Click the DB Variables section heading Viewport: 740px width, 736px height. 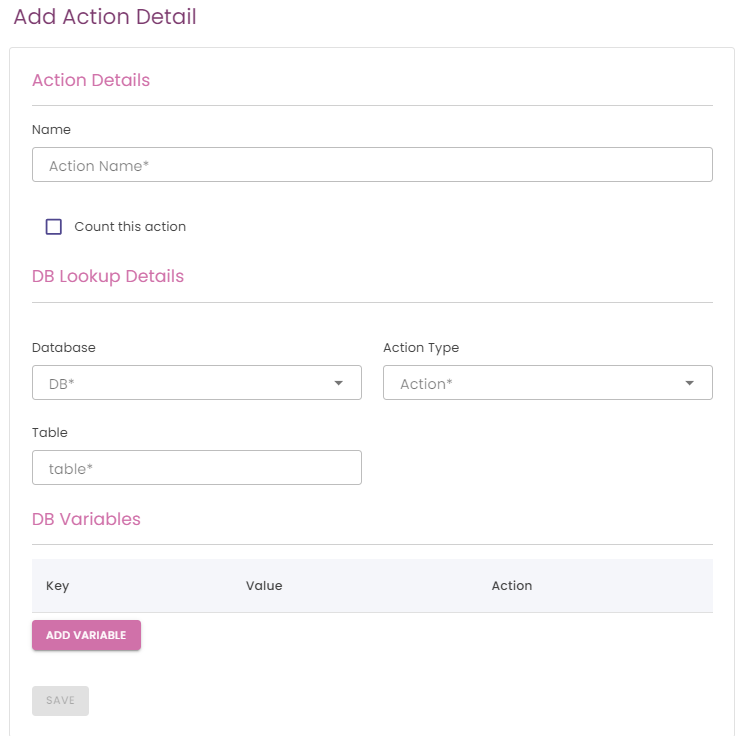(x=86, y=519)
